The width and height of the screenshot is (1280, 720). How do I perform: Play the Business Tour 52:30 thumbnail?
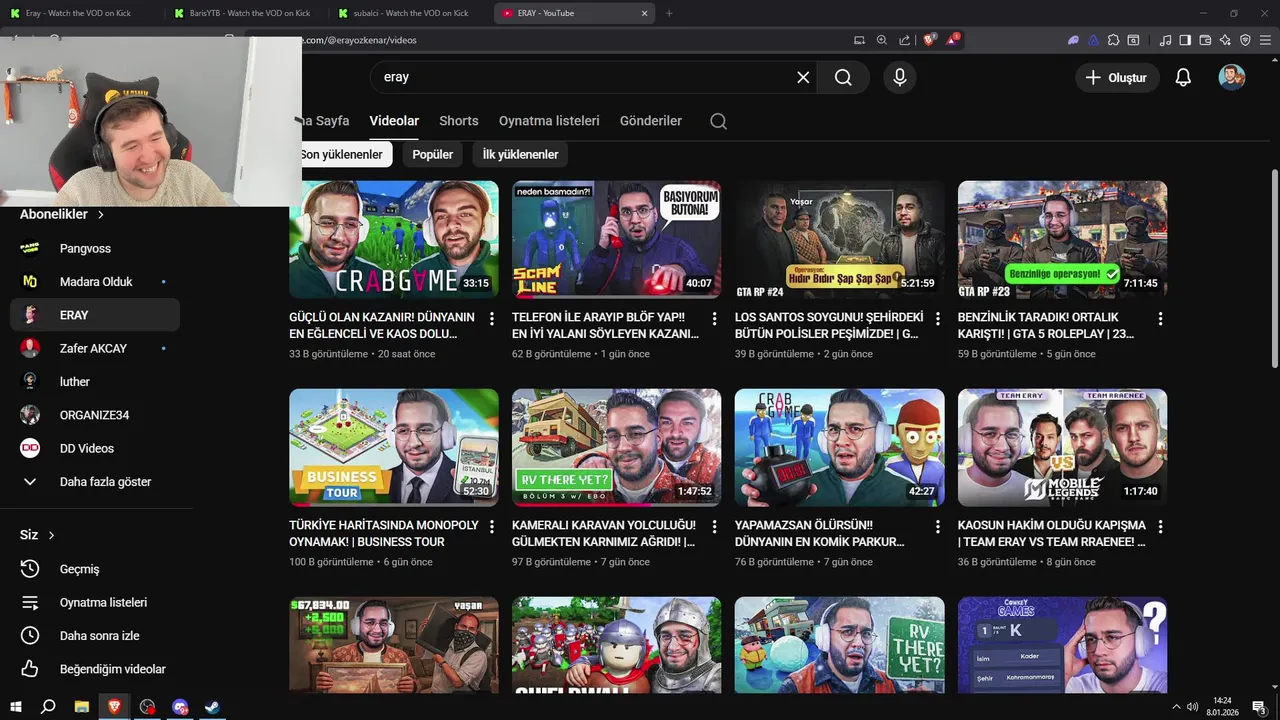(394, 447)
